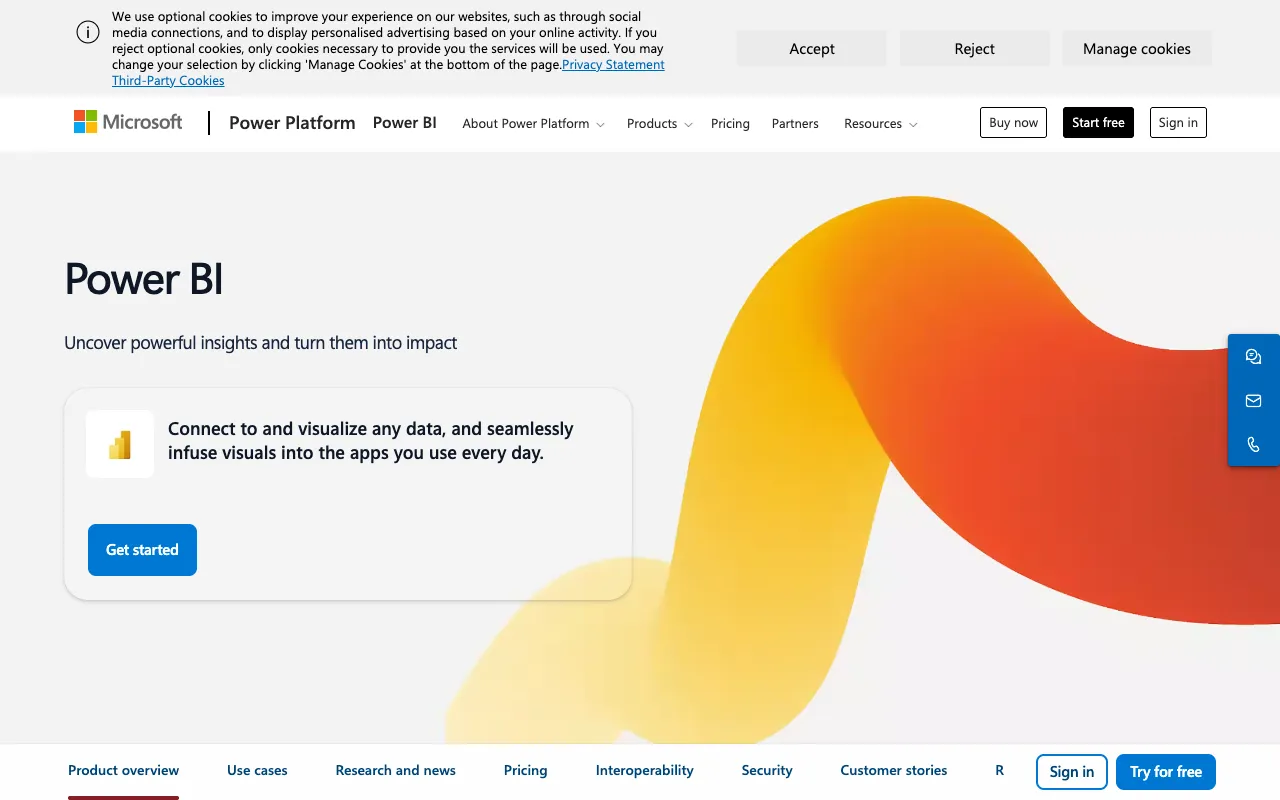Click the Microsoft logo
Image resolution: width=1280 pixels, height=800 pixels.
point(127,122)
